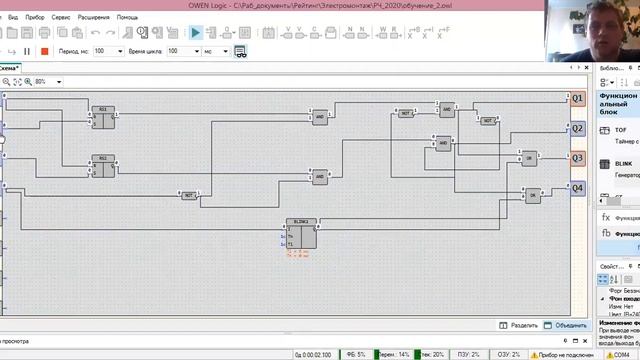This screenshot has width=640, height=360.
Task: Stop simulation with red square button
Action: click(x=44, y=51)
